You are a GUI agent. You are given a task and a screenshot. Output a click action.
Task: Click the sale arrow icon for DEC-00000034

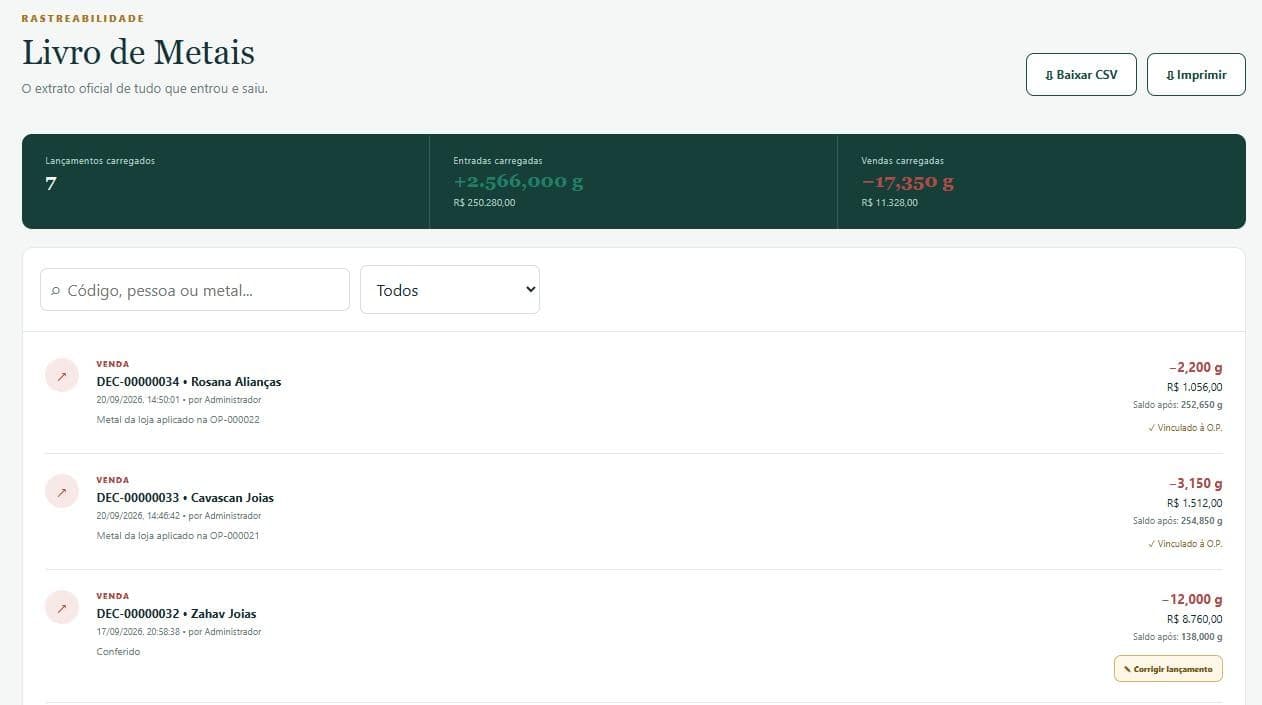[x=62, y=376]
